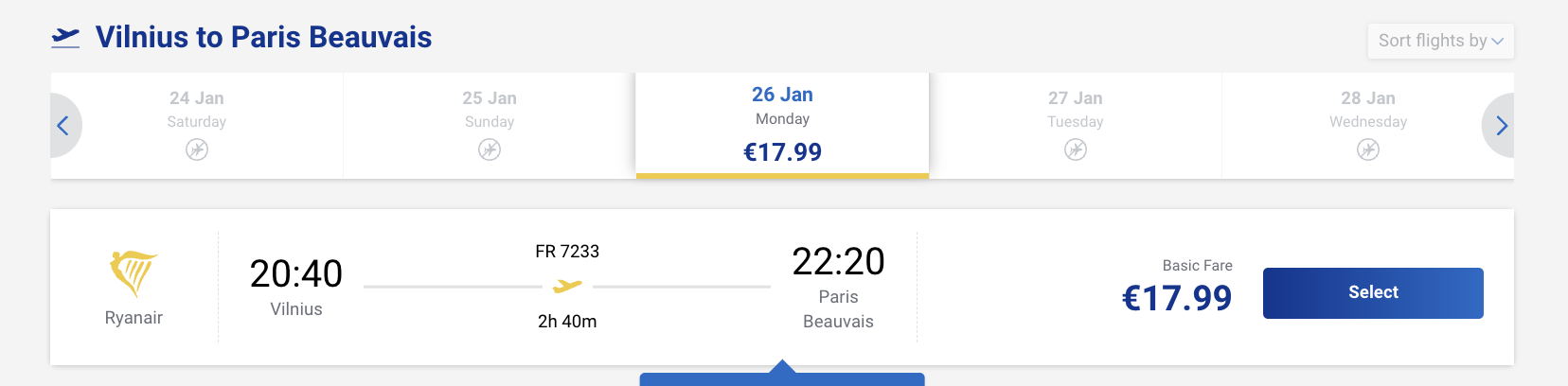Click the Vilnius to Paris Beauvais heading
Screen dimensions: 1568x386
[263, 38]
